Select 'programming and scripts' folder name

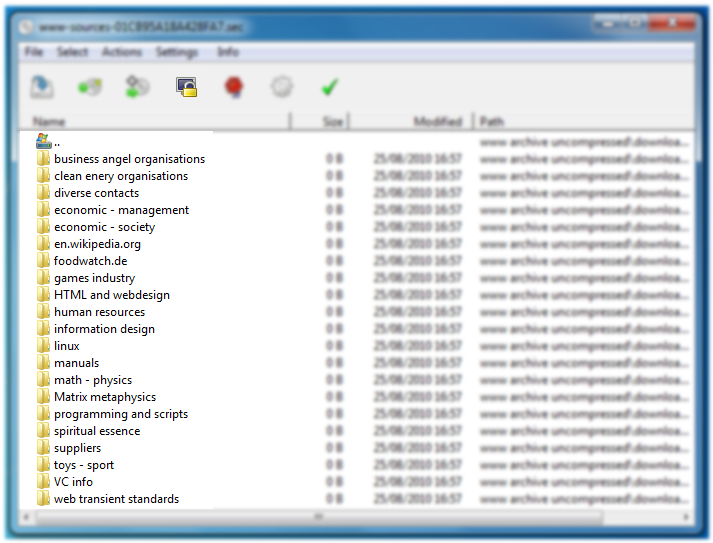click(x=121, y=414)
